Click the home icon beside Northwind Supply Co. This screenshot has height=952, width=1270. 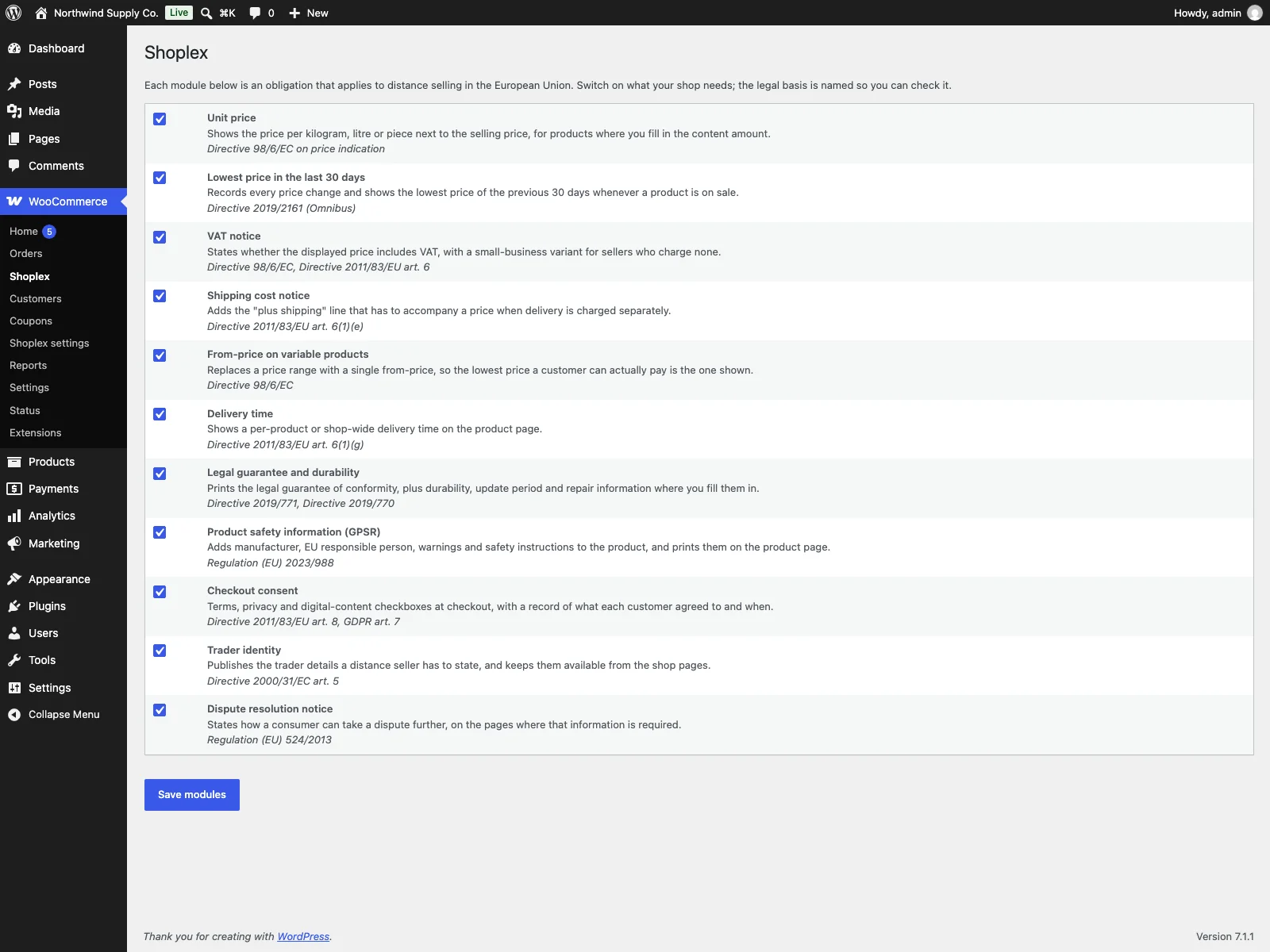pos(41,13)
